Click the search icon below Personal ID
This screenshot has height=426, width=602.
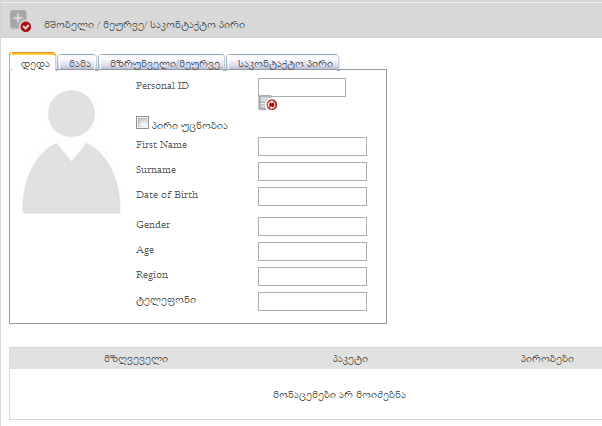tap(267, 103)
